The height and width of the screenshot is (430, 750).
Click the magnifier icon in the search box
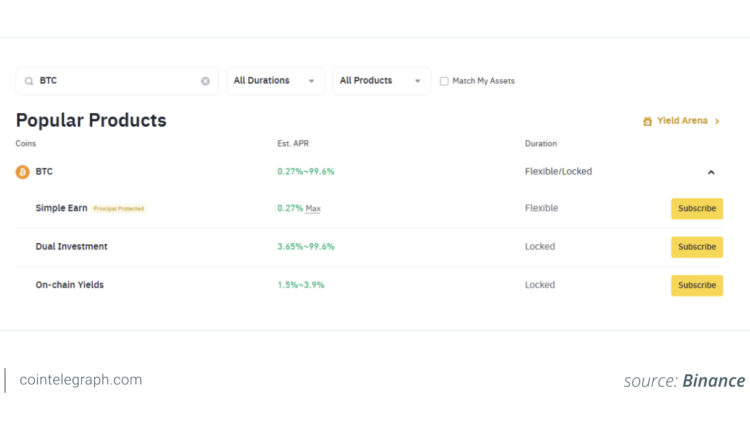pos(29,81)
